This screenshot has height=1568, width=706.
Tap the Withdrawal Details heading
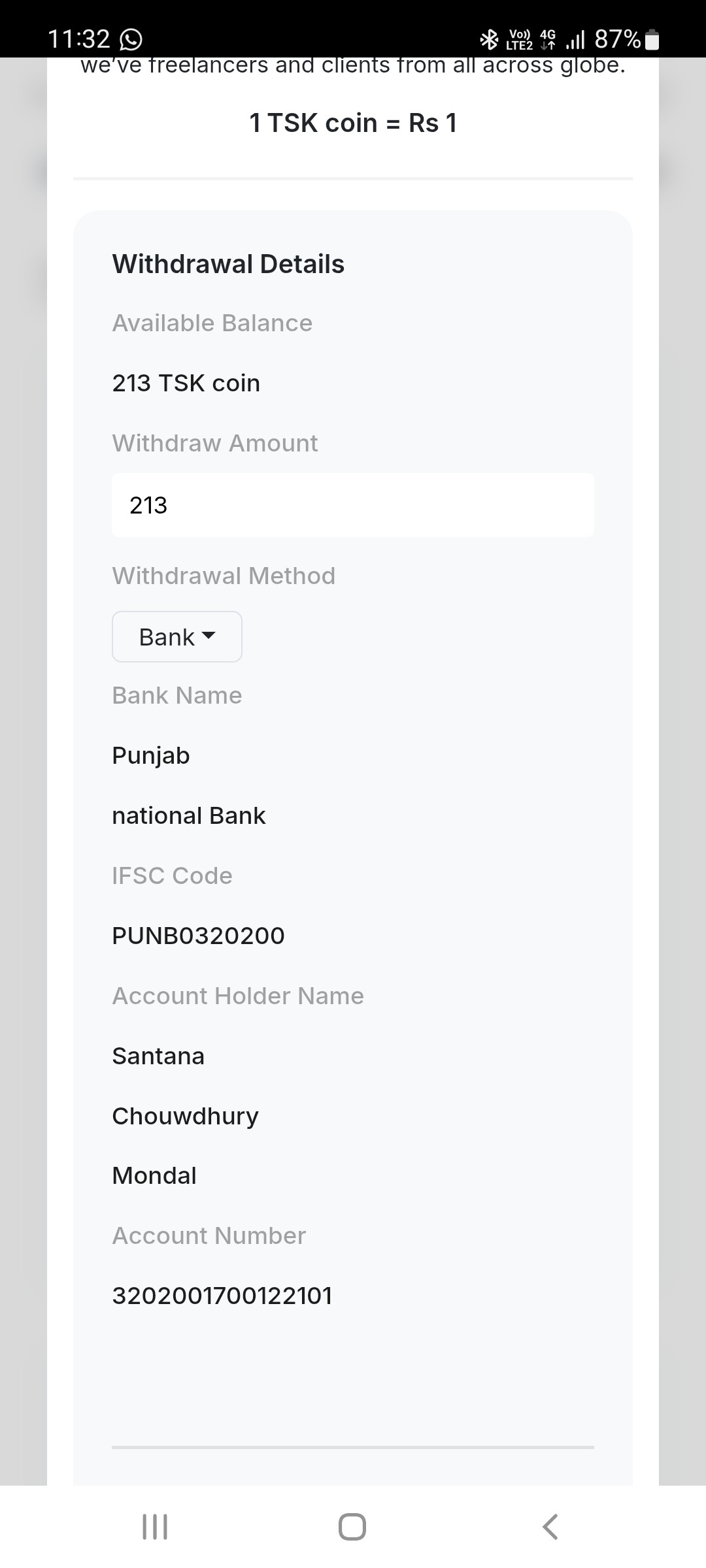tap(228, 264)
